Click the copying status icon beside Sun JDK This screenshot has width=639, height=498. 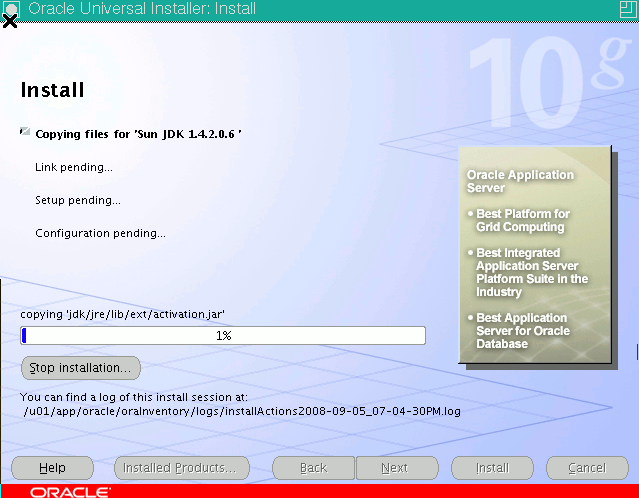click(x=25, y=132)
